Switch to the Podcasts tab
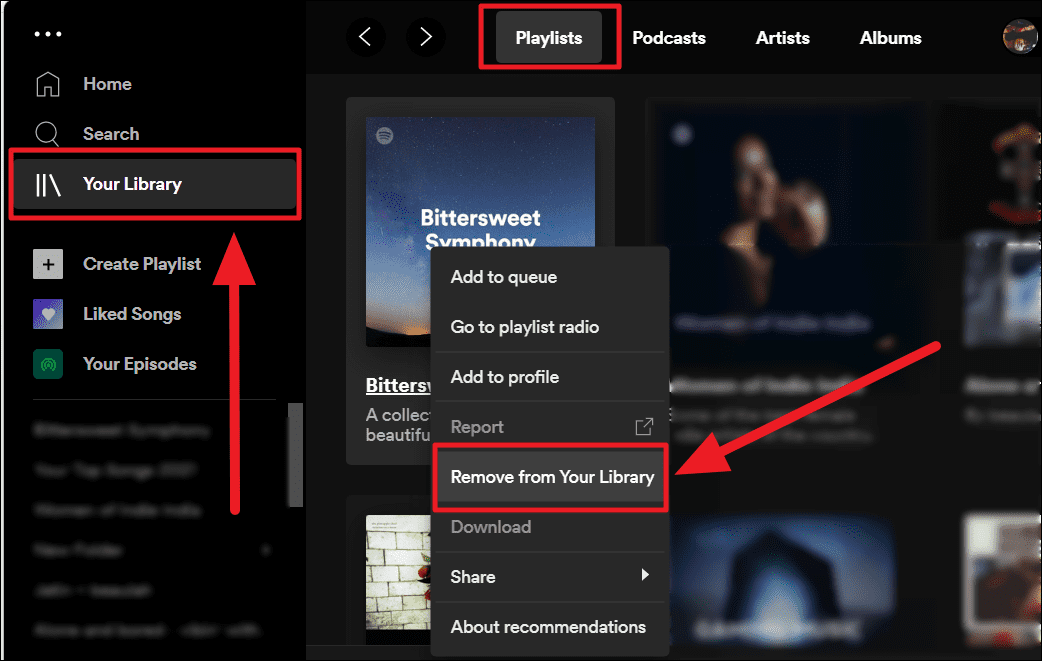 point(669,38)
